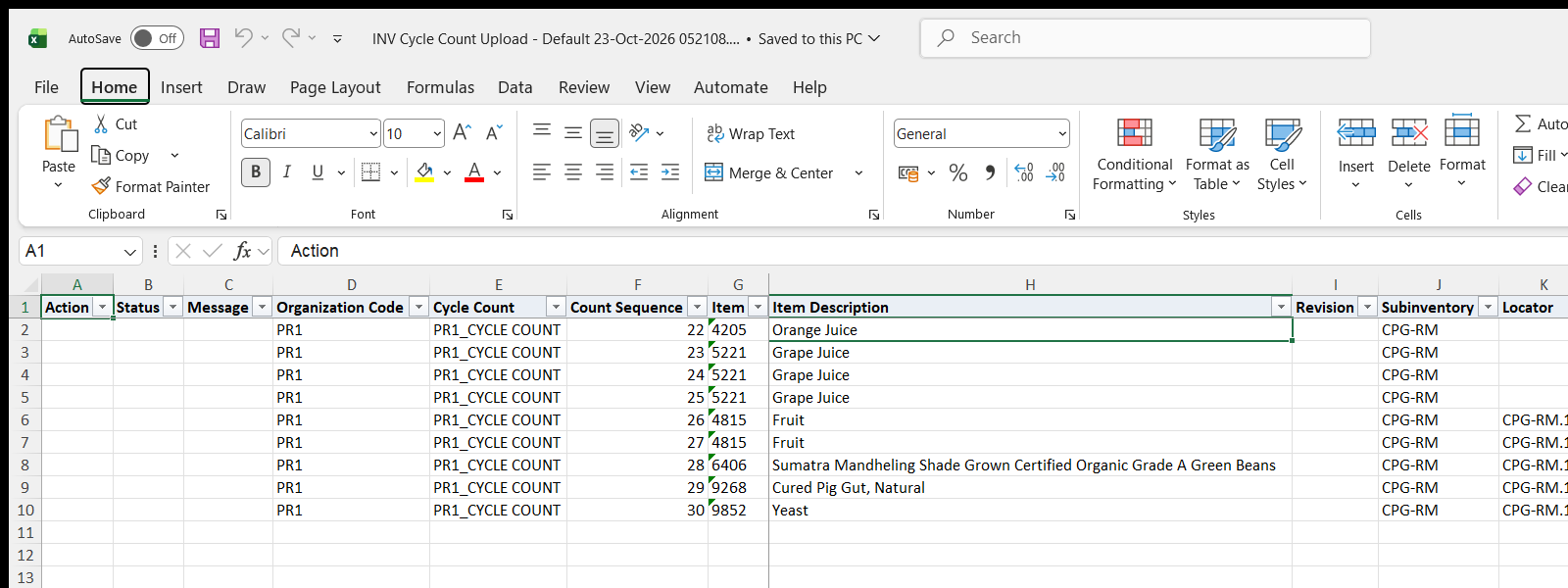Apply underline formatting
The height and width of the screenshot is (588, 1568).
pos(318,172)
